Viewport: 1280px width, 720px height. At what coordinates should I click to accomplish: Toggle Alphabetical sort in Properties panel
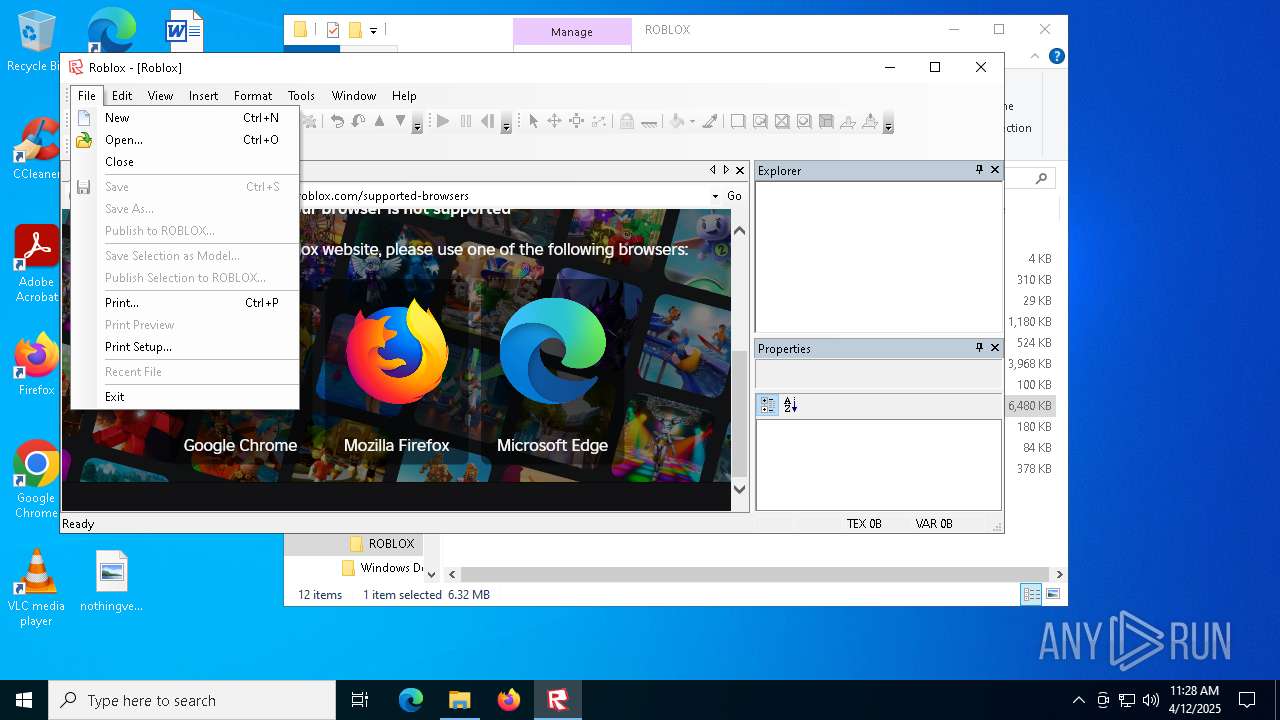pos(790,405)
